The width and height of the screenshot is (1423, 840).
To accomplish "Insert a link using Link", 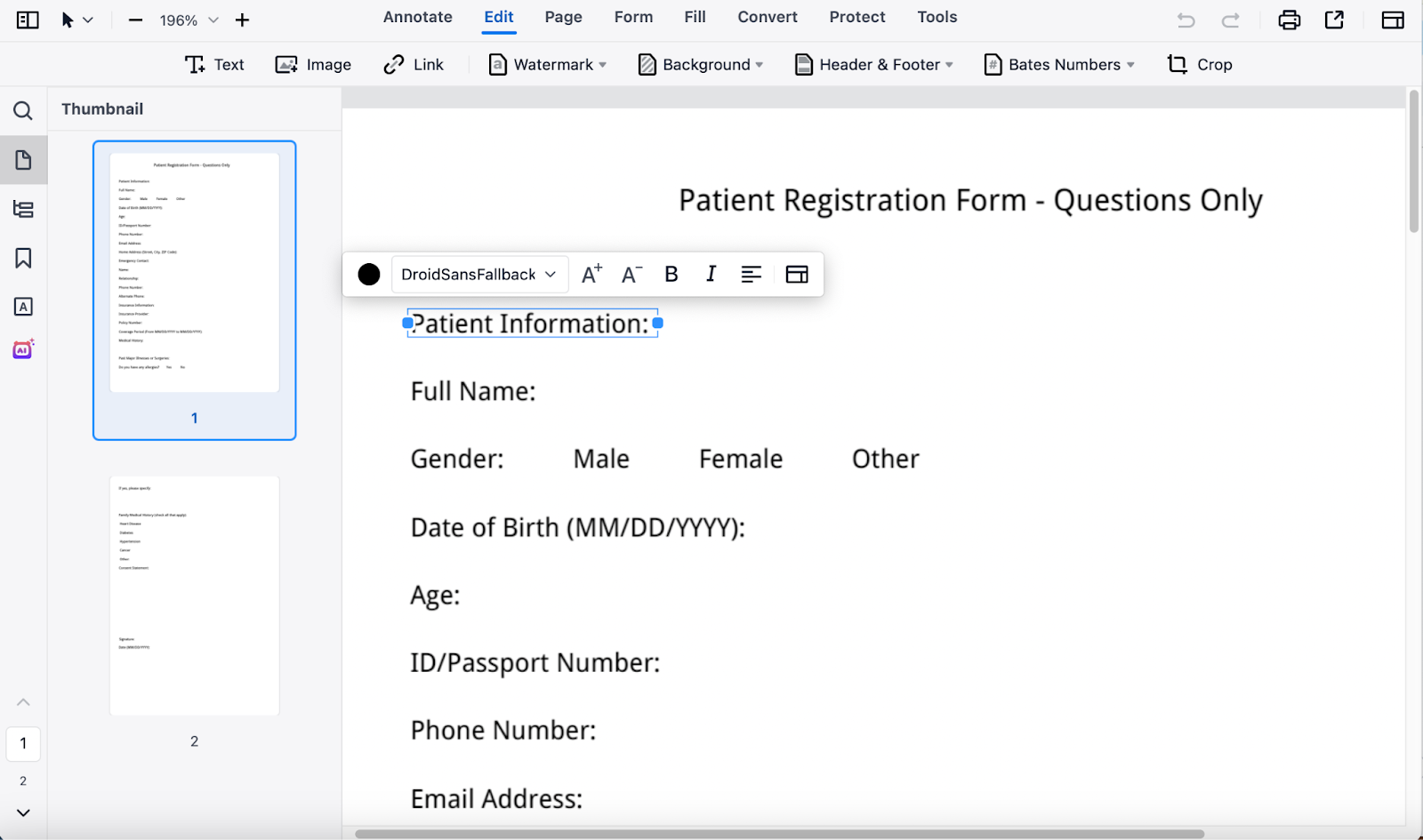I will coord(413,64).
